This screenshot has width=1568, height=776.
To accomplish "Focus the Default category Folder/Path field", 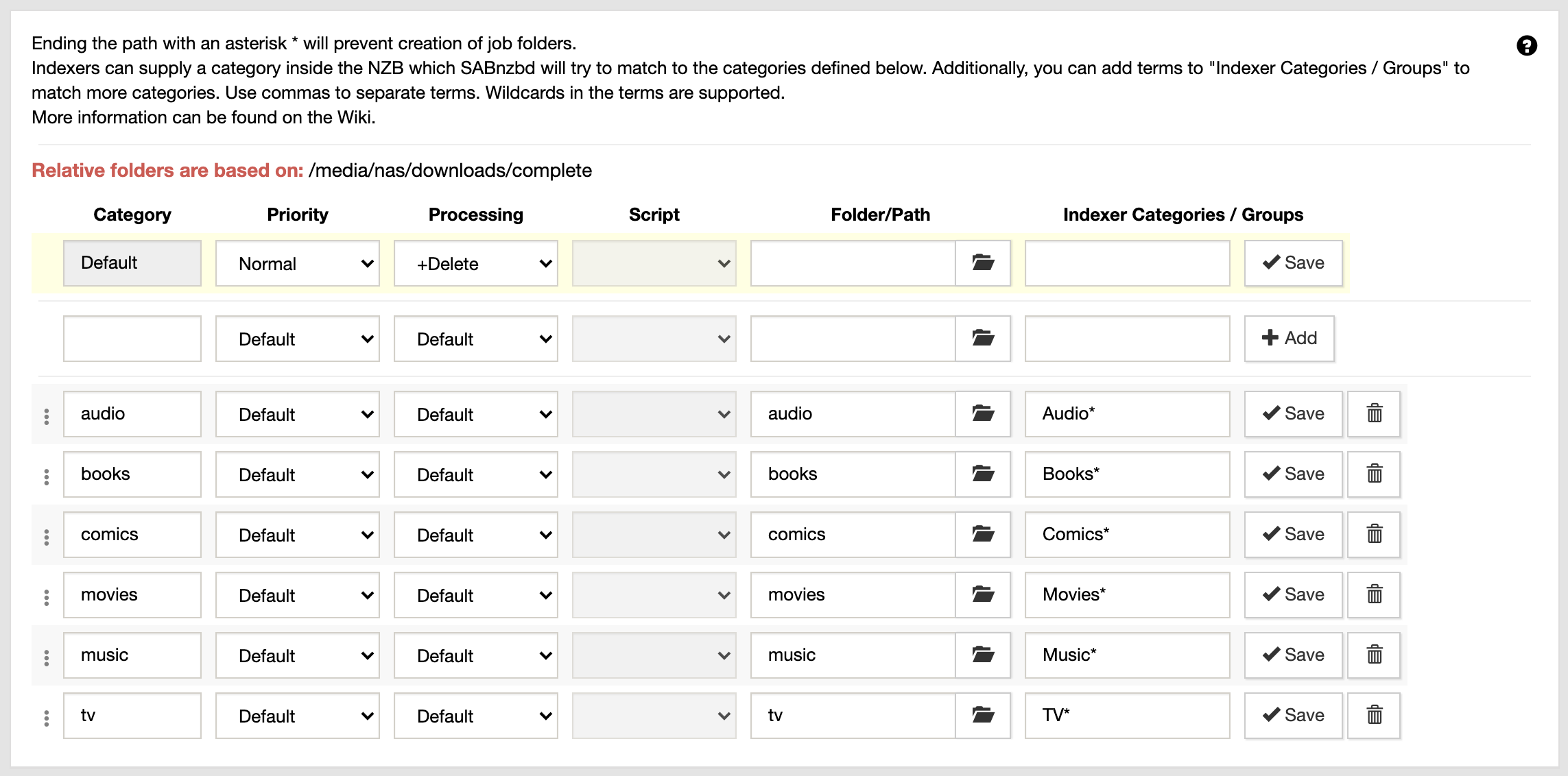I will (x=853, y=263).
